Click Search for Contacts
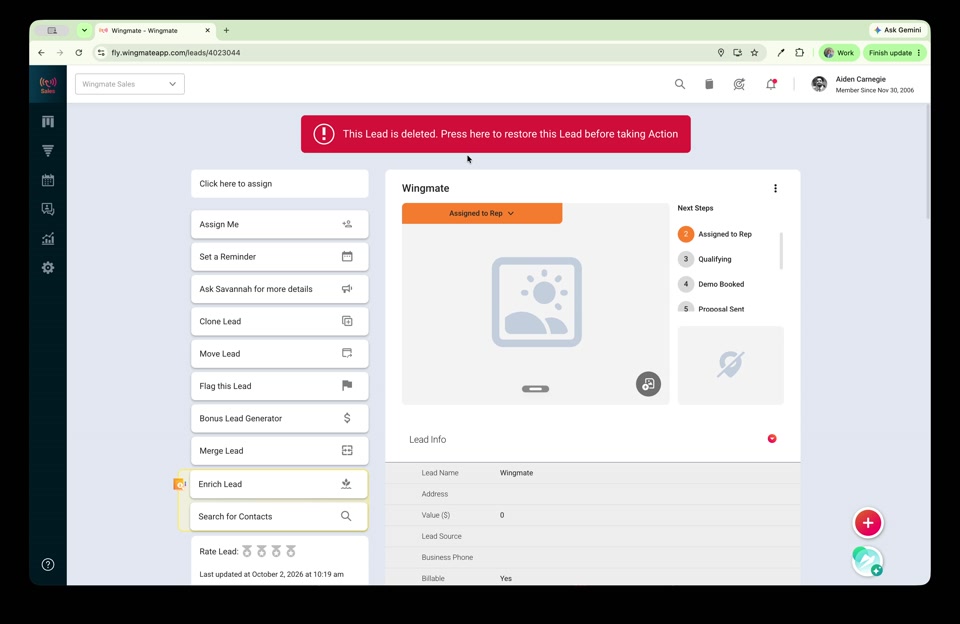The image size is (960, 624). [279, 516]
